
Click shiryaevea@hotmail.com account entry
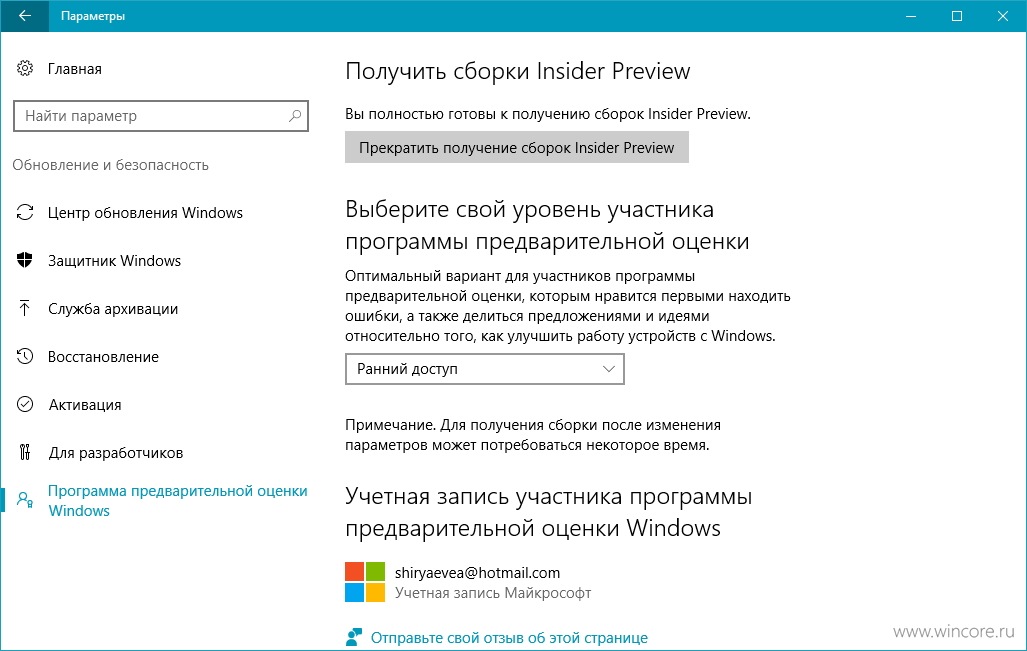pos(477,573)
